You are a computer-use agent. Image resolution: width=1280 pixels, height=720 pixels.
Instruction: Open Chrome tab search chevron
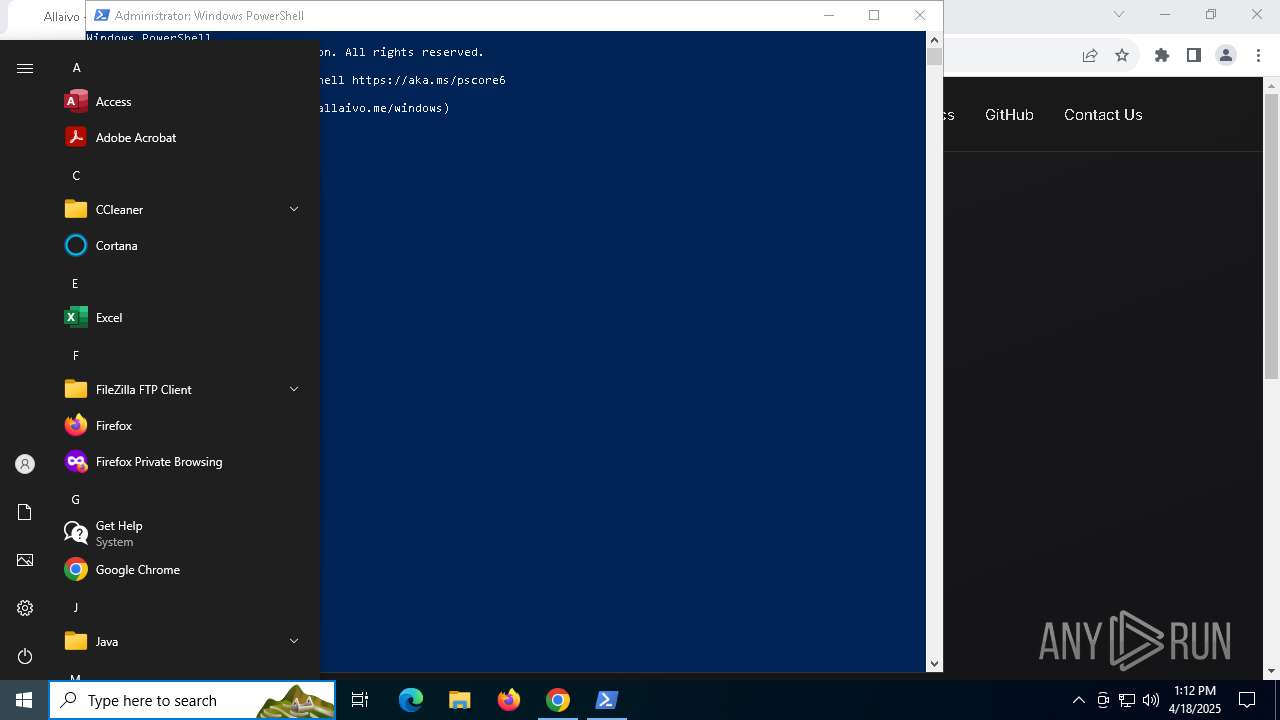pyautogui.click(x=1119, y=14)
